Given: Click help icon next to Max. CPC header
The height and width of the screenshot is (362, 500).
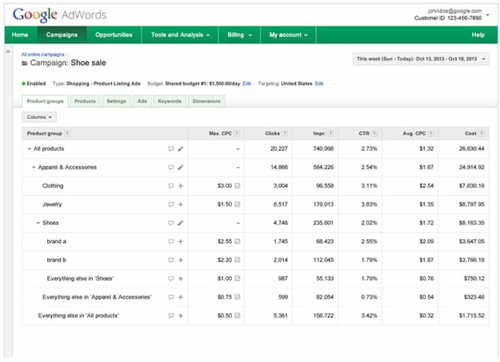Looking at the screenshot, I should [x=237, y=134].
